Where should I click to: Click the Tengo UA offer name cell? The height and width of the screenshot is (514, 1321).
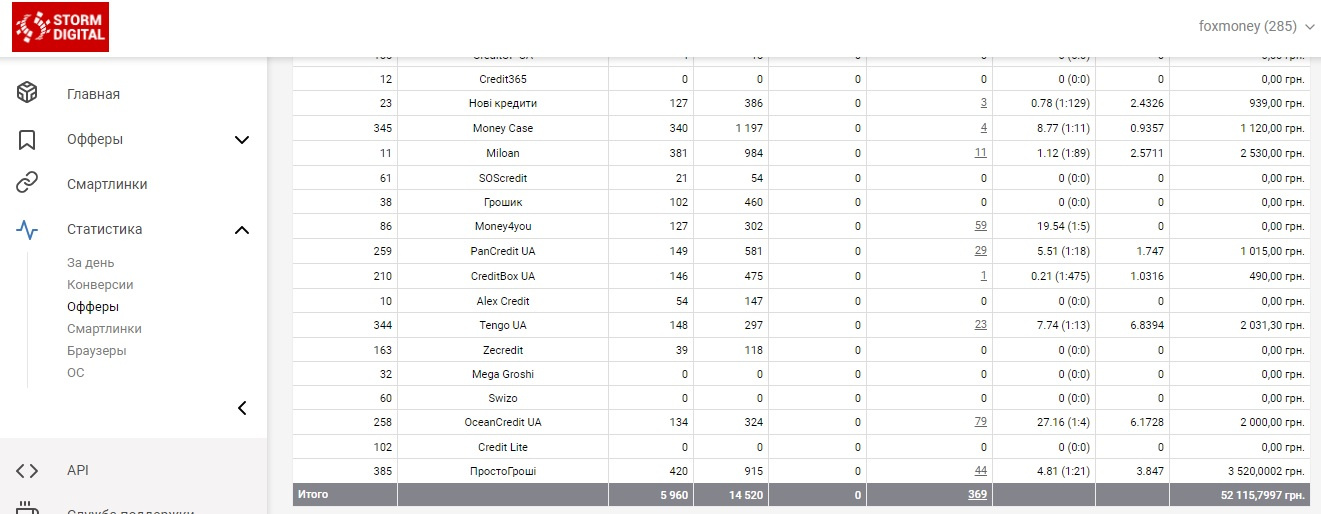tap(502, 325)
